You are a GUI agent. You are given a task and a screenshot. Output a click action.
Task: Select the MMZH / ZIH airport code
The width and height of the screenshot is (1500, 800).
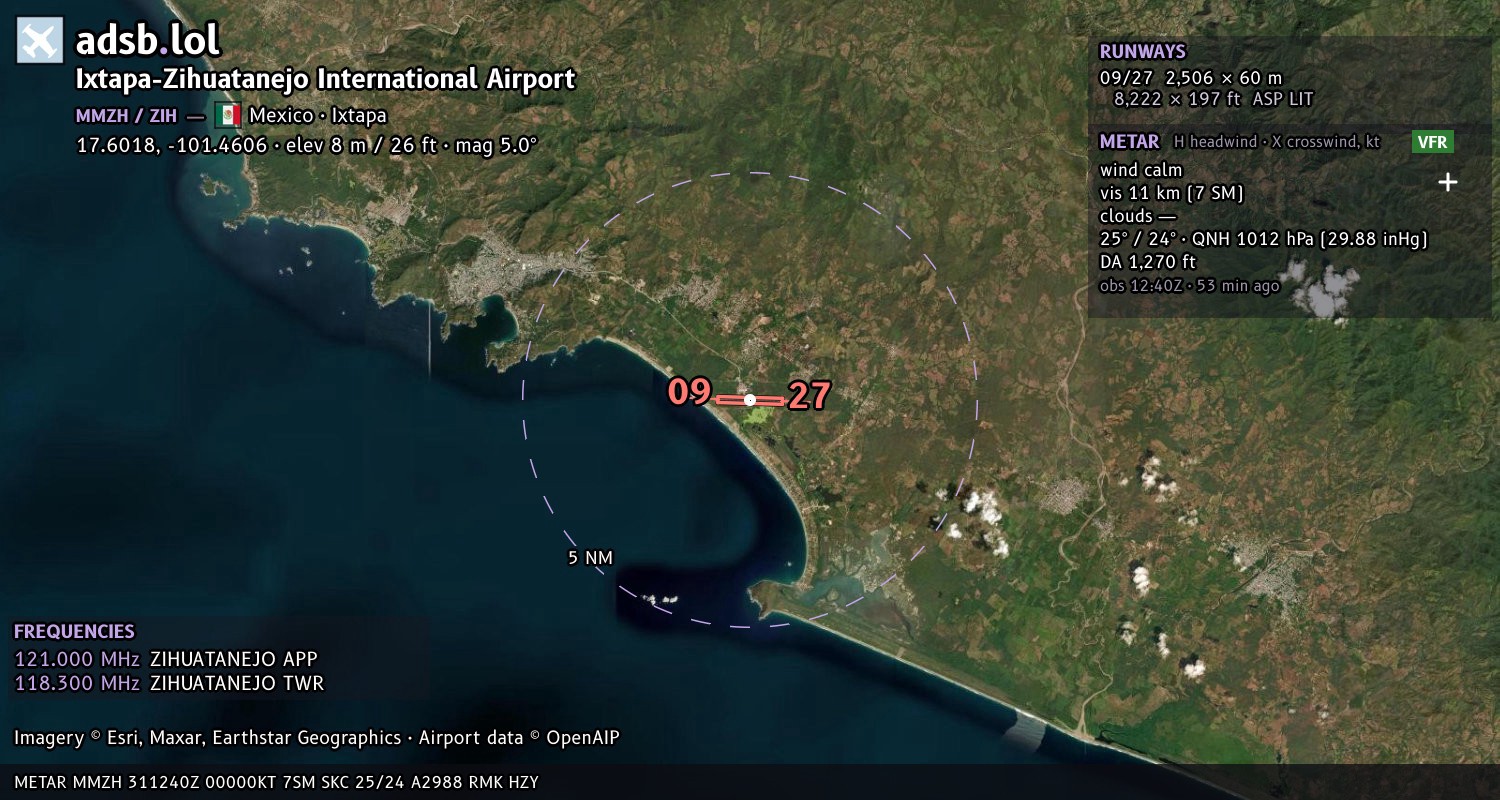pos(126,116)
